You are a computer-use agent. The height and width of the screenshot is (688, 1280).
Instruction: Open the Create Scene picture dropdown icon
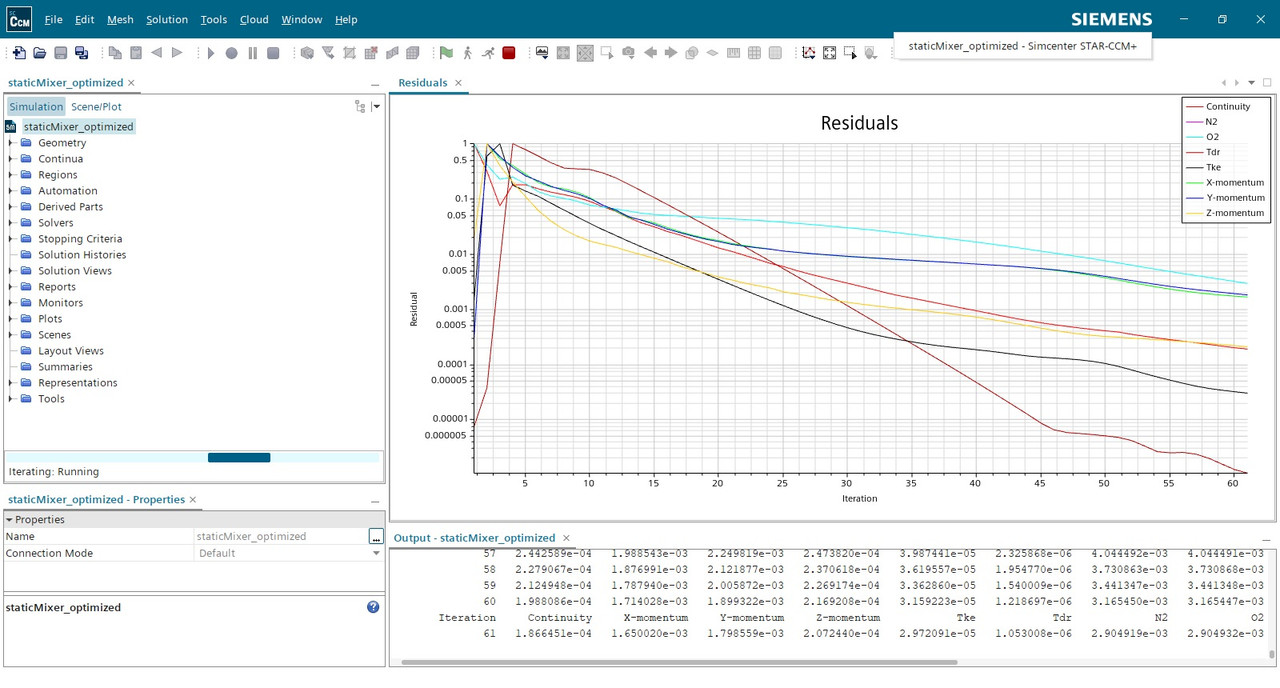pyautogui.click(x=542, y=53)
